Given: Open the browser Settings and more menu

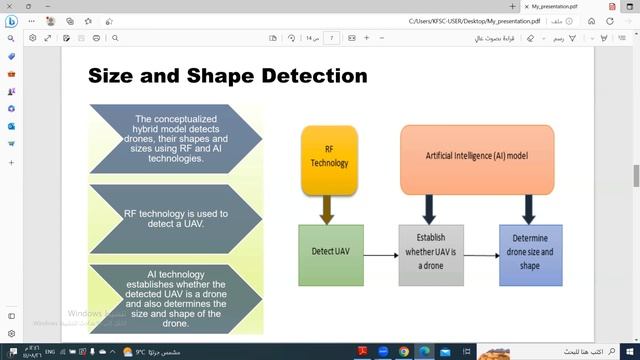Looking at the screenshot, I should pos(31,21).
